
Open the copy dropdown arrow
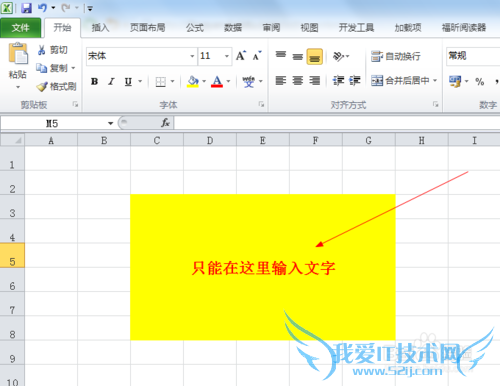click(73, 68)
